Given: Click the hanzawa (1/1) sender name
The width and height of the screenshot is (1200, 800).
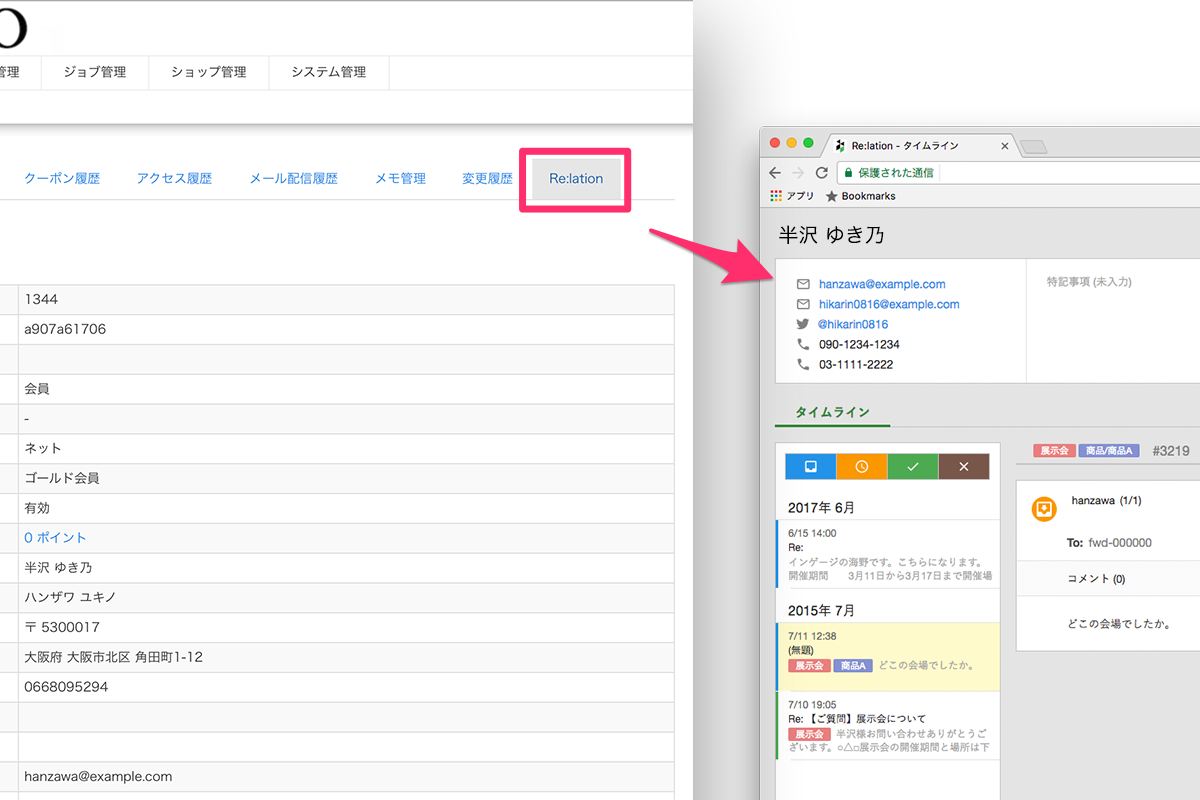Looking at the screenshot, I should (x=1106, y=499).
